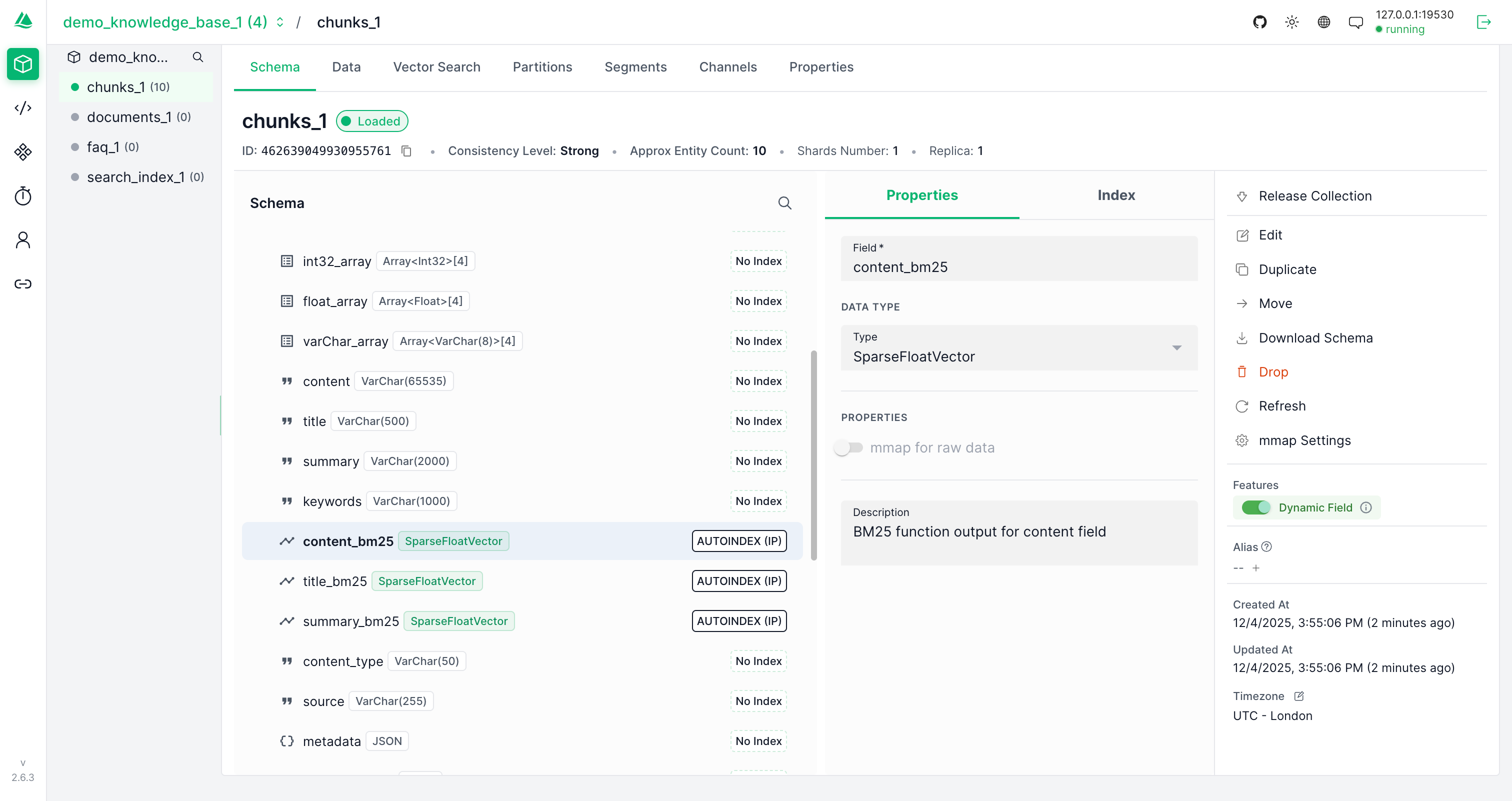Select the Database cube icon in sidebar
The image size is (1512, 801).
coord(22,64)
